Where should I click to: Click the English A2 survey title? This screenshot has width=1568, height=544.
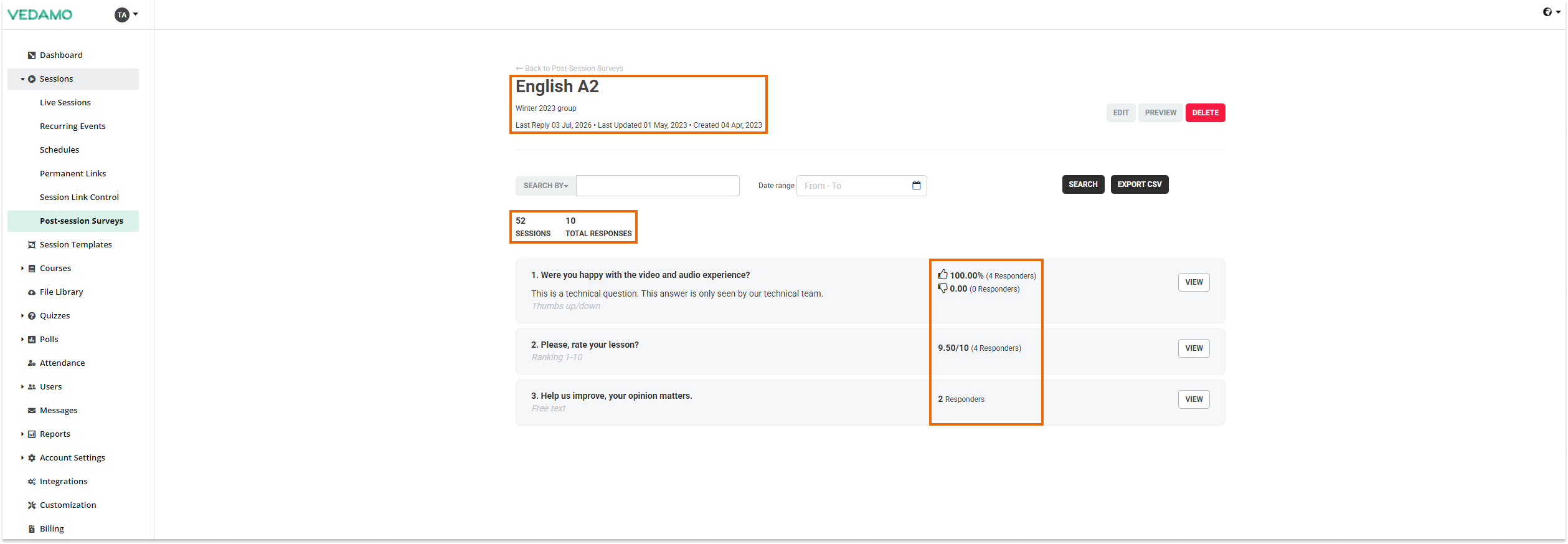[x=557, y=87]
